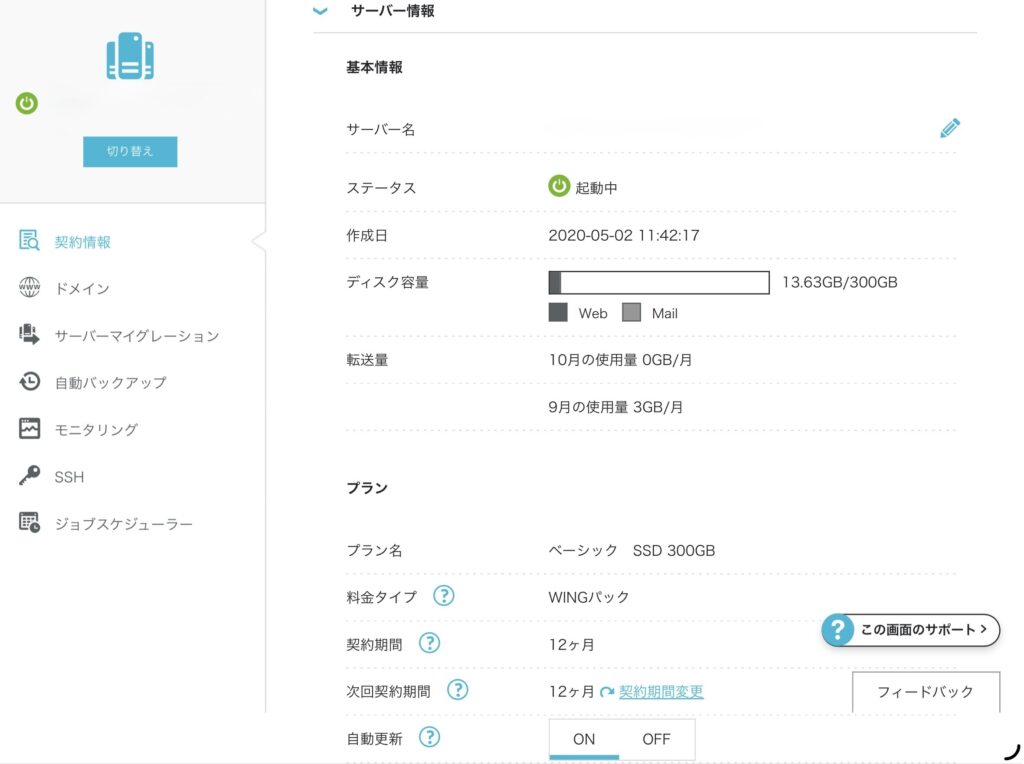This screenshot has height=764, width=1024.
Task: Click the server icon at sidebar top
Action: coord(130,57)
